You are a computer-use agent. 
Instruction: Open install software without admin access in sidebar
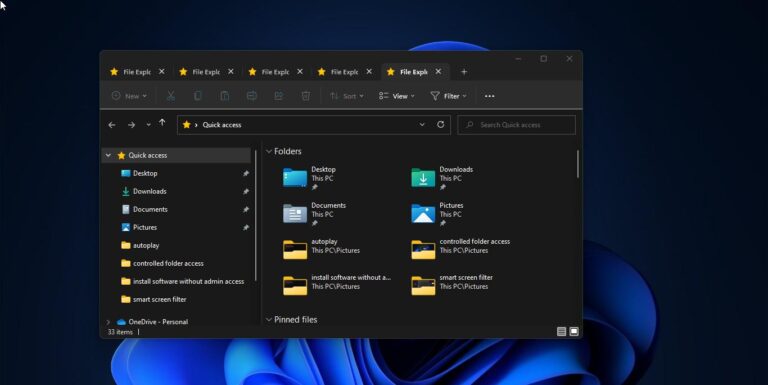pos(188,282)
